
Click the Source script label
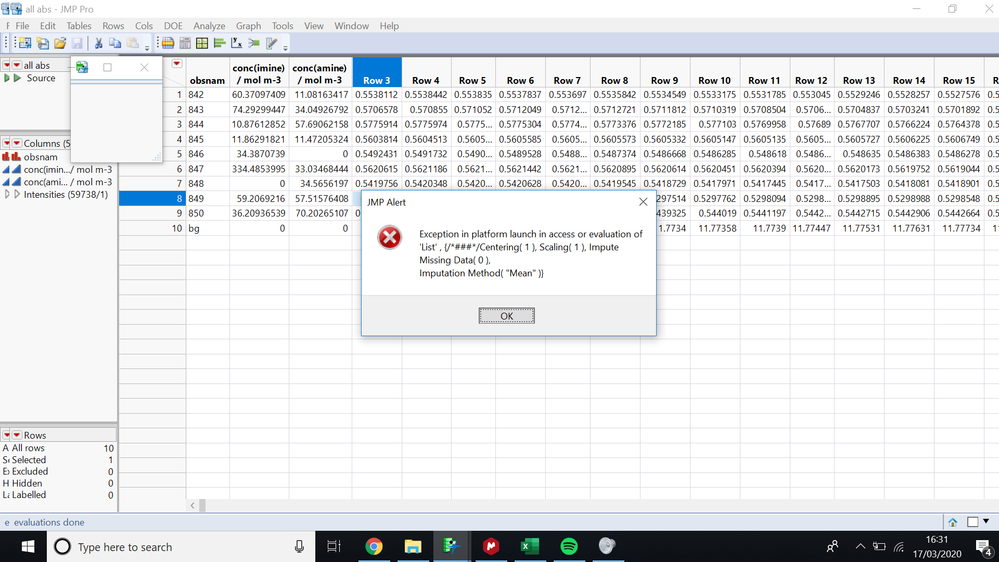(x=41, y=78)
